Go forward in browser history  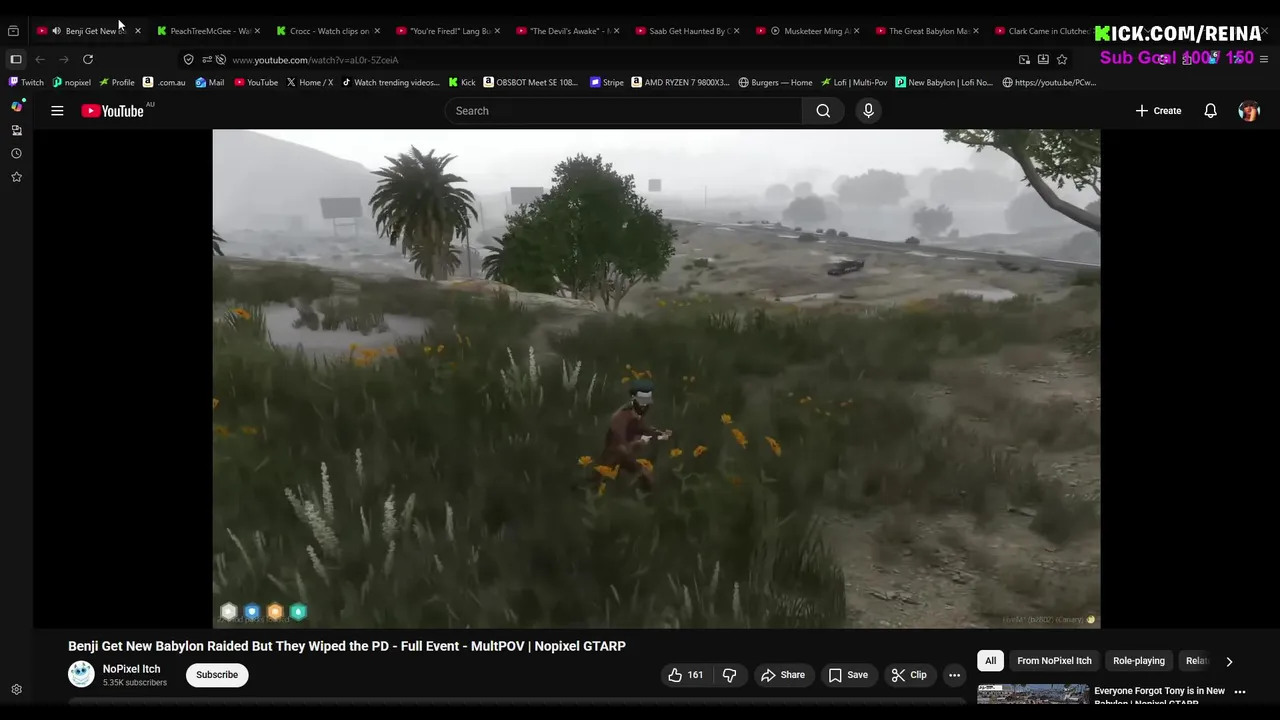pyautogui.click(x=64, y=60)
